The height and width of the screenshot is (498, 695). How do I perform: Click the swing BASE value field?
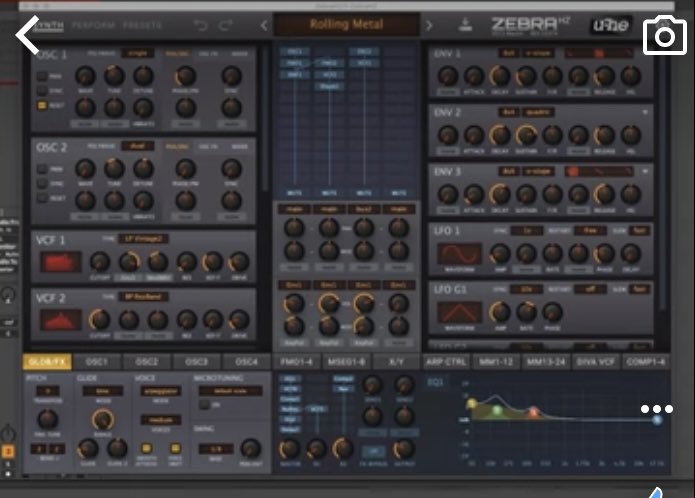216,449
